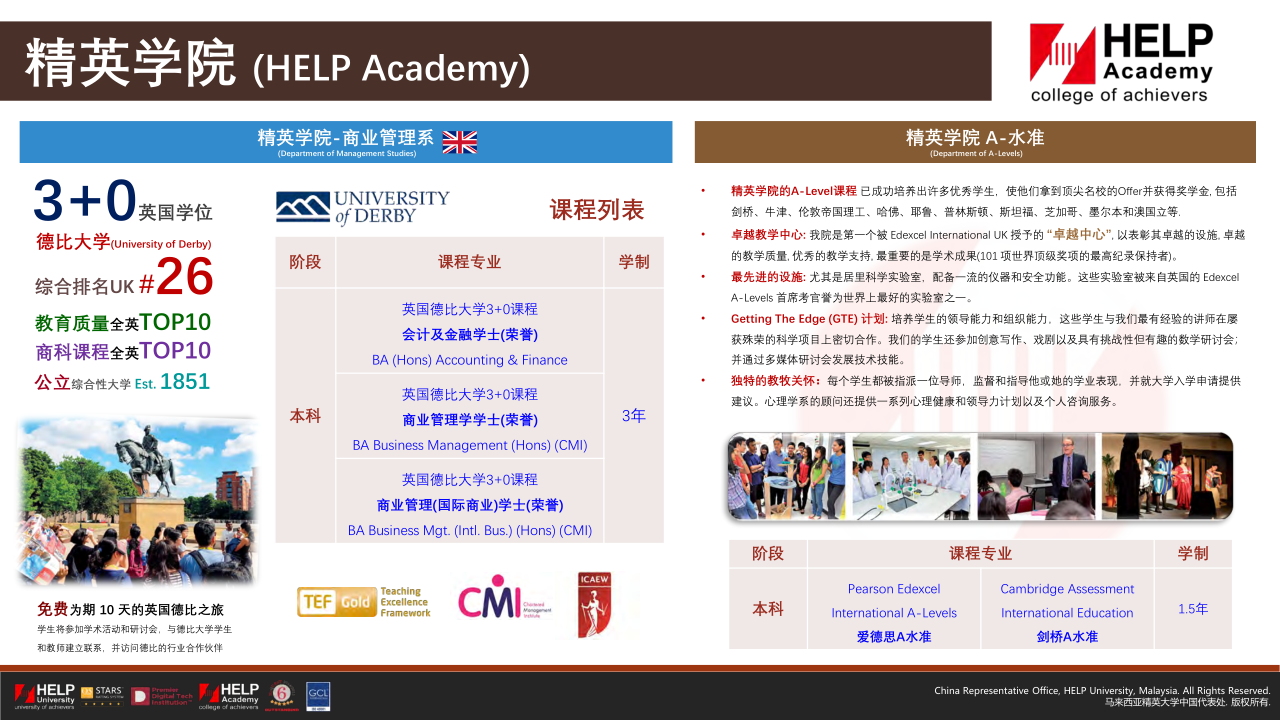Click BA Business Mgt. (Intl. Bus.) course

[x=469, y=505]
